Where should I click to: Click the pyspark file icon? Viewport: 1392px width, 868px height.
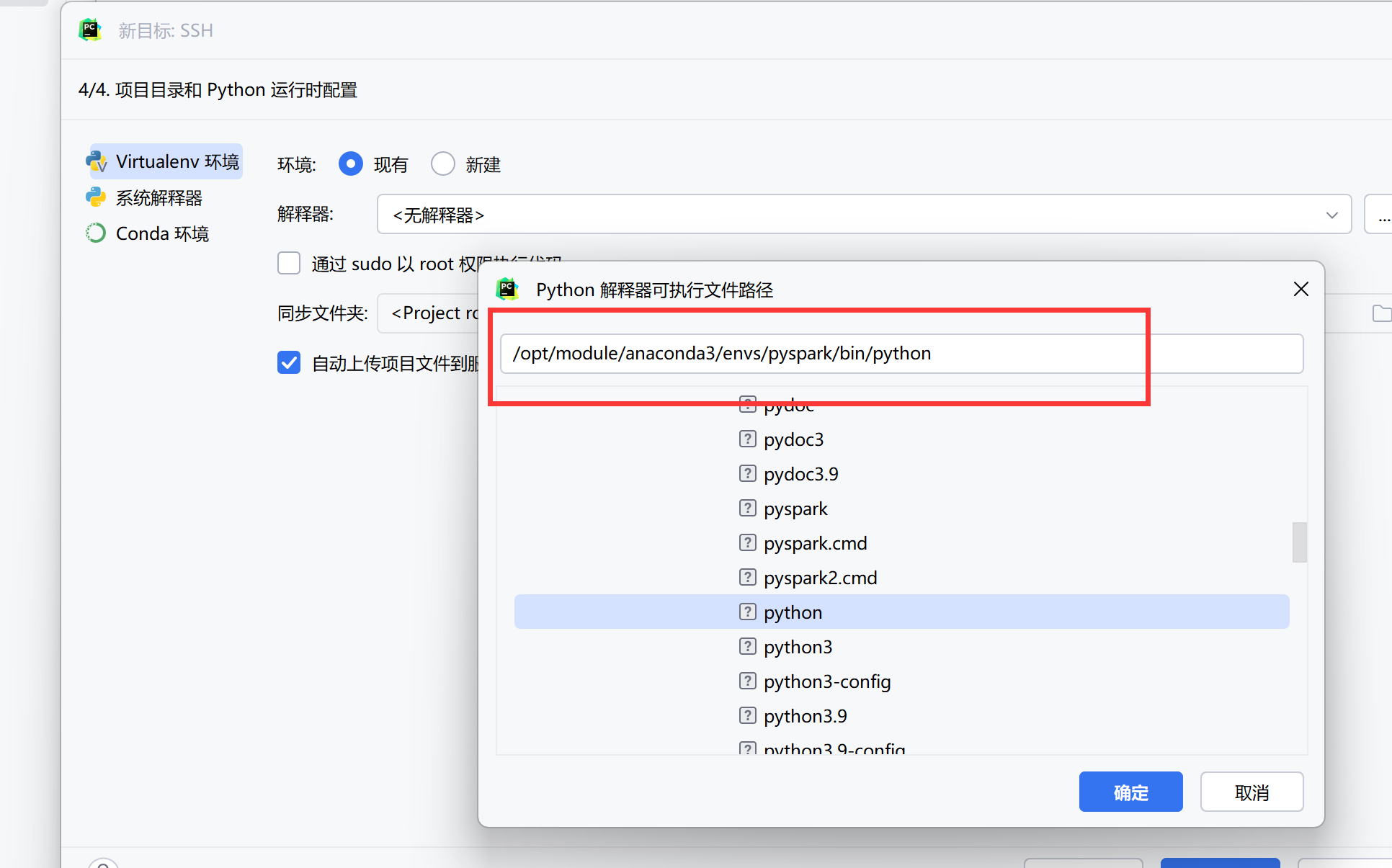[747, 509]
